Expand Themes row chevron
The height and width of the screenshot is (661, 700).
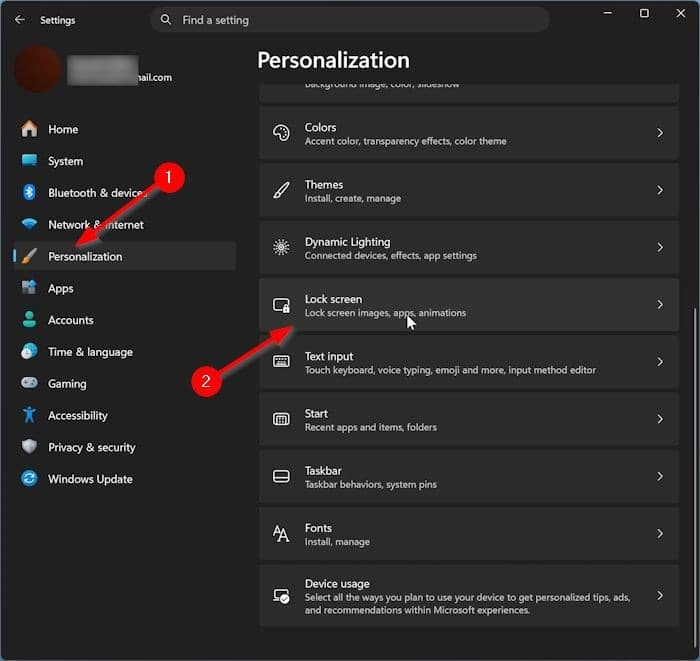660,190
